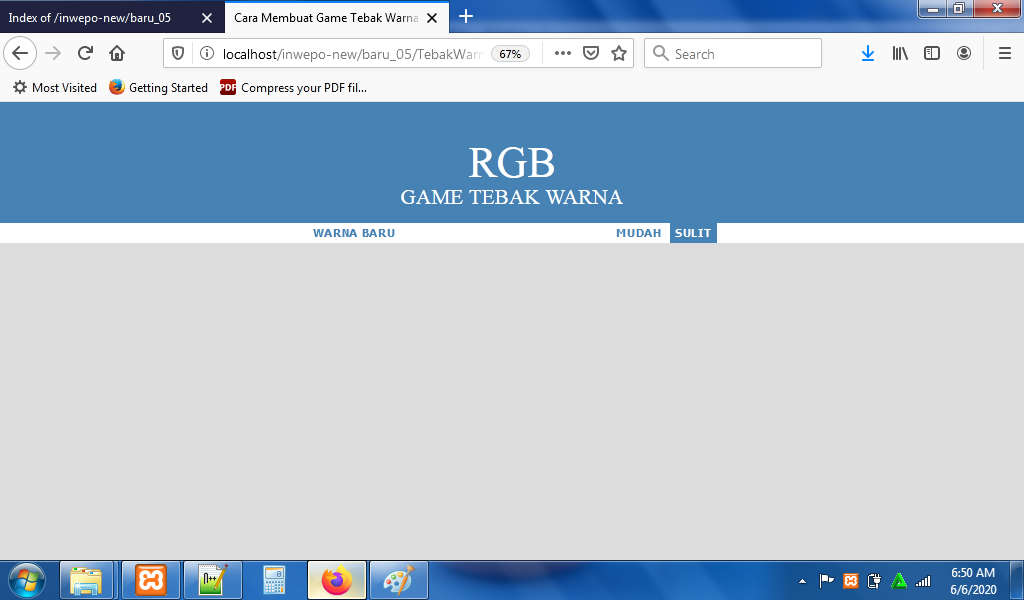
Task: Click XAMPP icon in system tray
Action: [x=850, y=580]
